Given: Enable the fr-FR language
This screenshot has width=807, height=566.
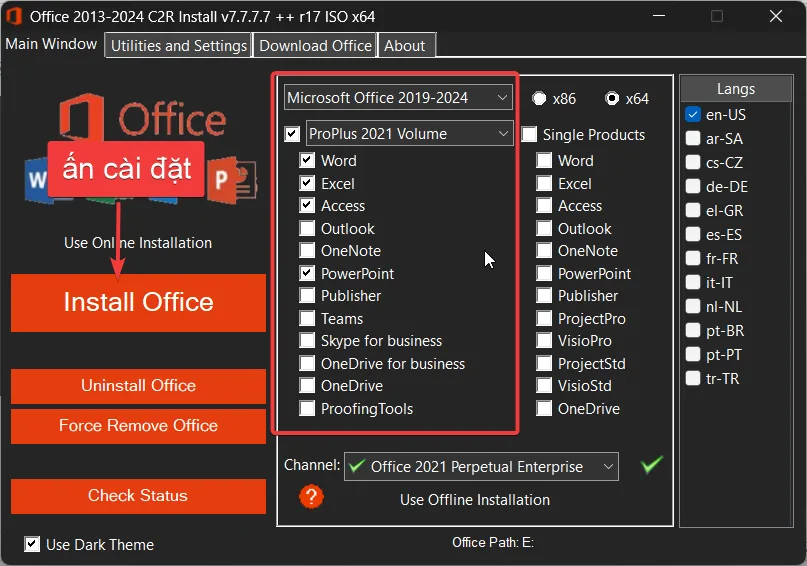Looking at the screenshot, I should pyautogui.click(x=693, y=258).
